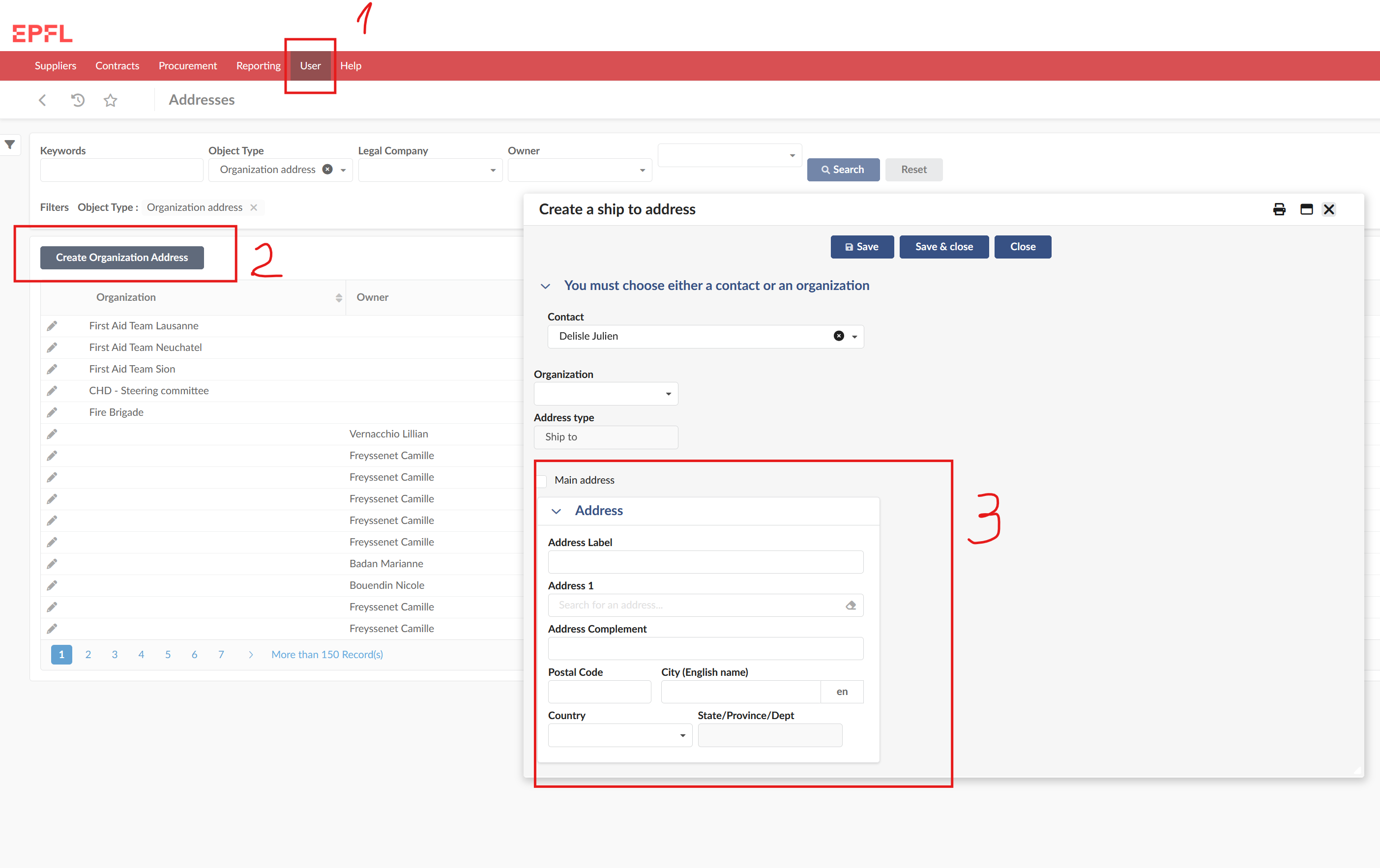Open the Legal Company dropdown

pos(430,170)
